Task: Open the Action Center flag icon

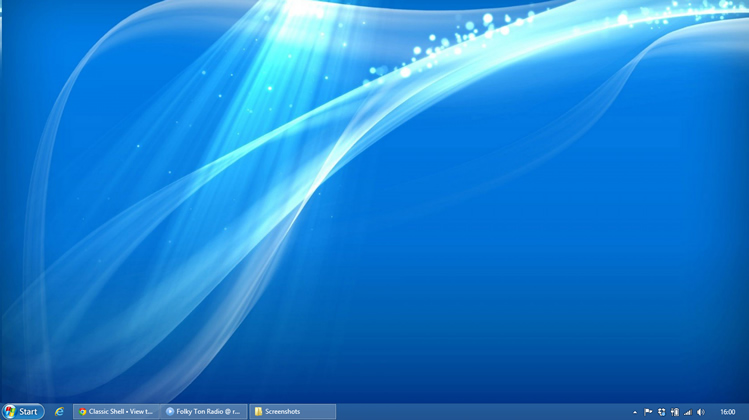Action: (648, 412)
